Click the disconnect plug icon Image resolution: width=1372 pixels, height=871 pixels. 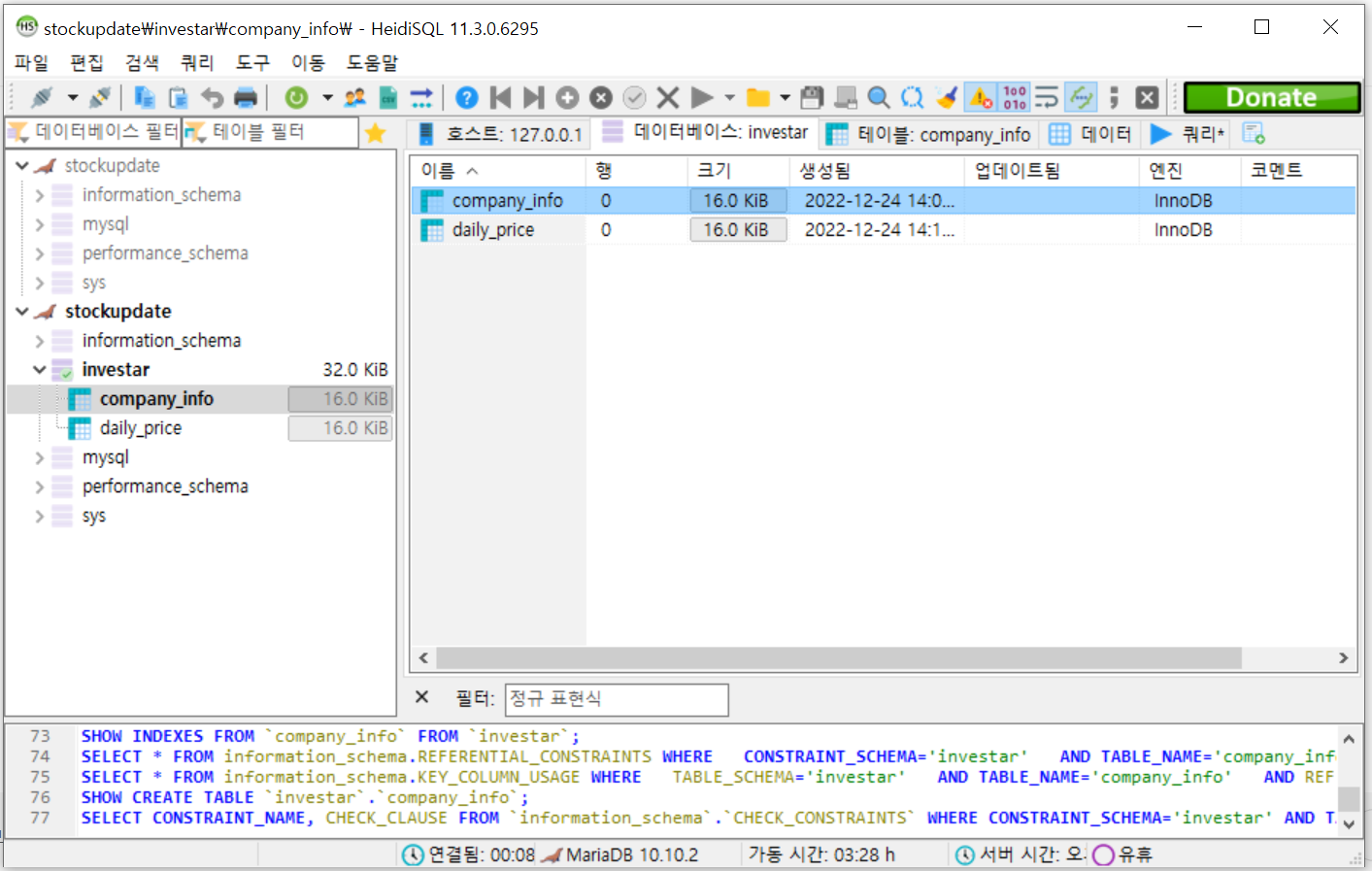click(100, 97)
